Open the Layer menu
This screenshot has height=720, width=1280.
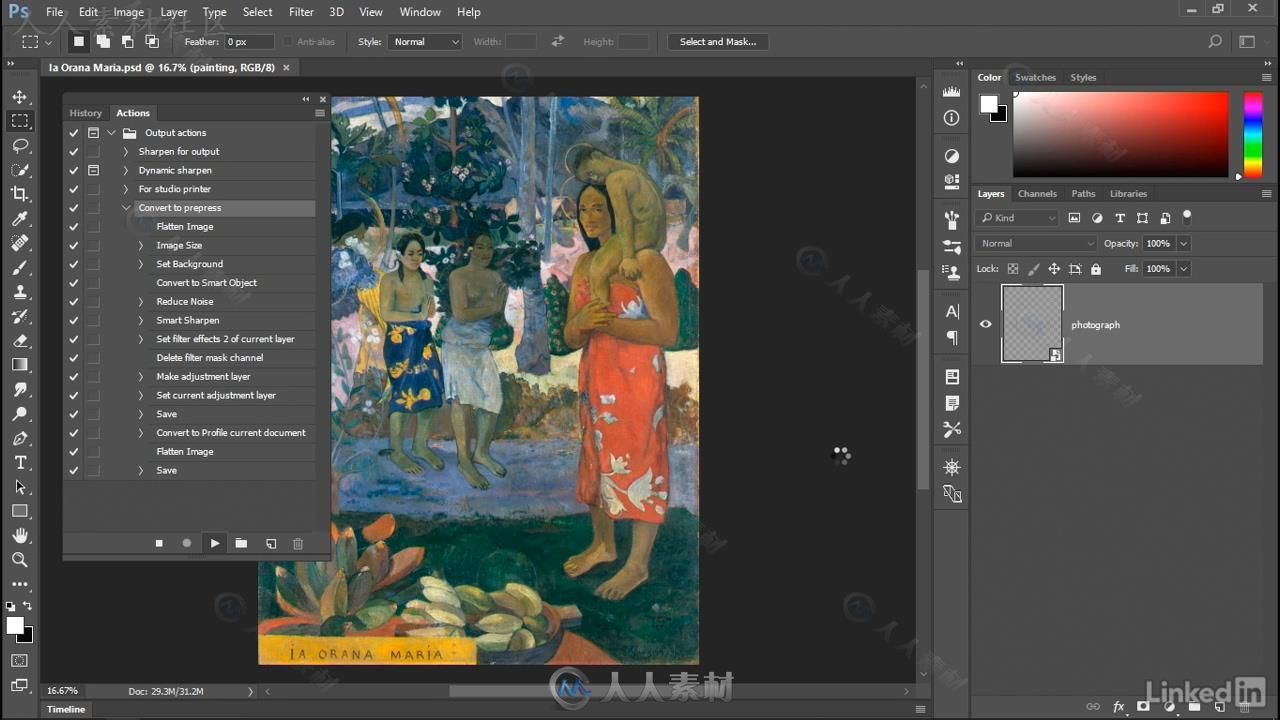click(x=174, y=12)
